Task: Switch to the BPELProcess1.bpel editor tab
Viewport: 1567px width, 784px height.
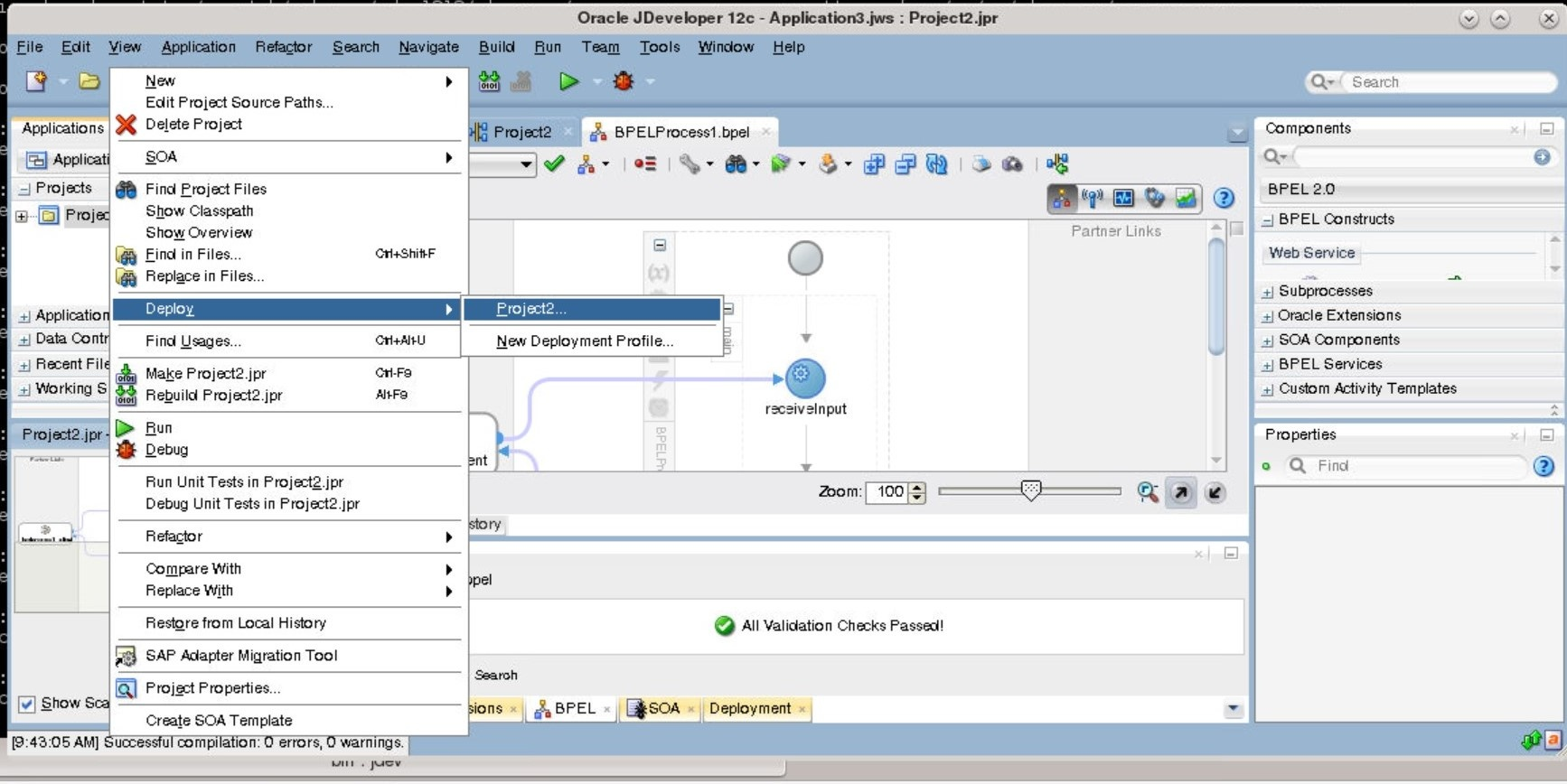Action: (x=680, y=132)
